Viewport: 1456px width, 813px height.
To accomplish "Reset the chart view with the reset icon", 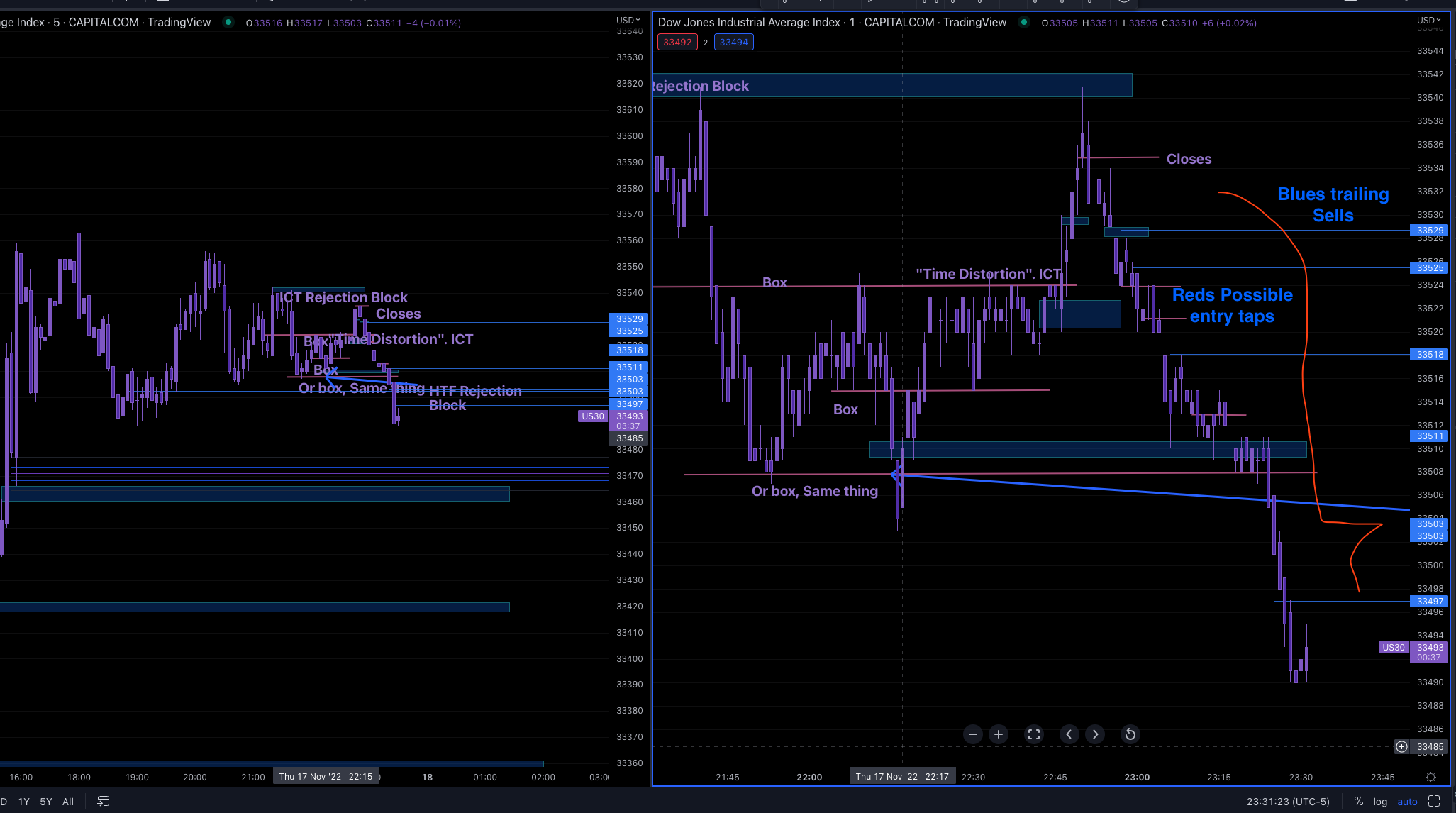I will (x=1129, y=734).
